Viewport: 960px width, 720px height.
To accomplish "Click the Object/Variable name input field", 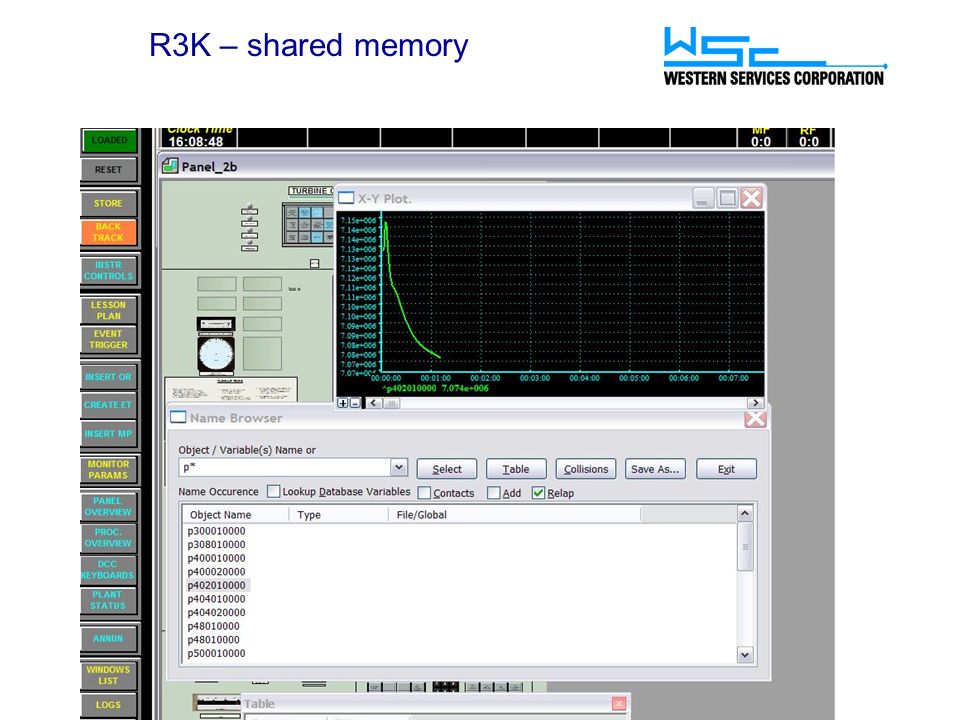I will 285,468.
